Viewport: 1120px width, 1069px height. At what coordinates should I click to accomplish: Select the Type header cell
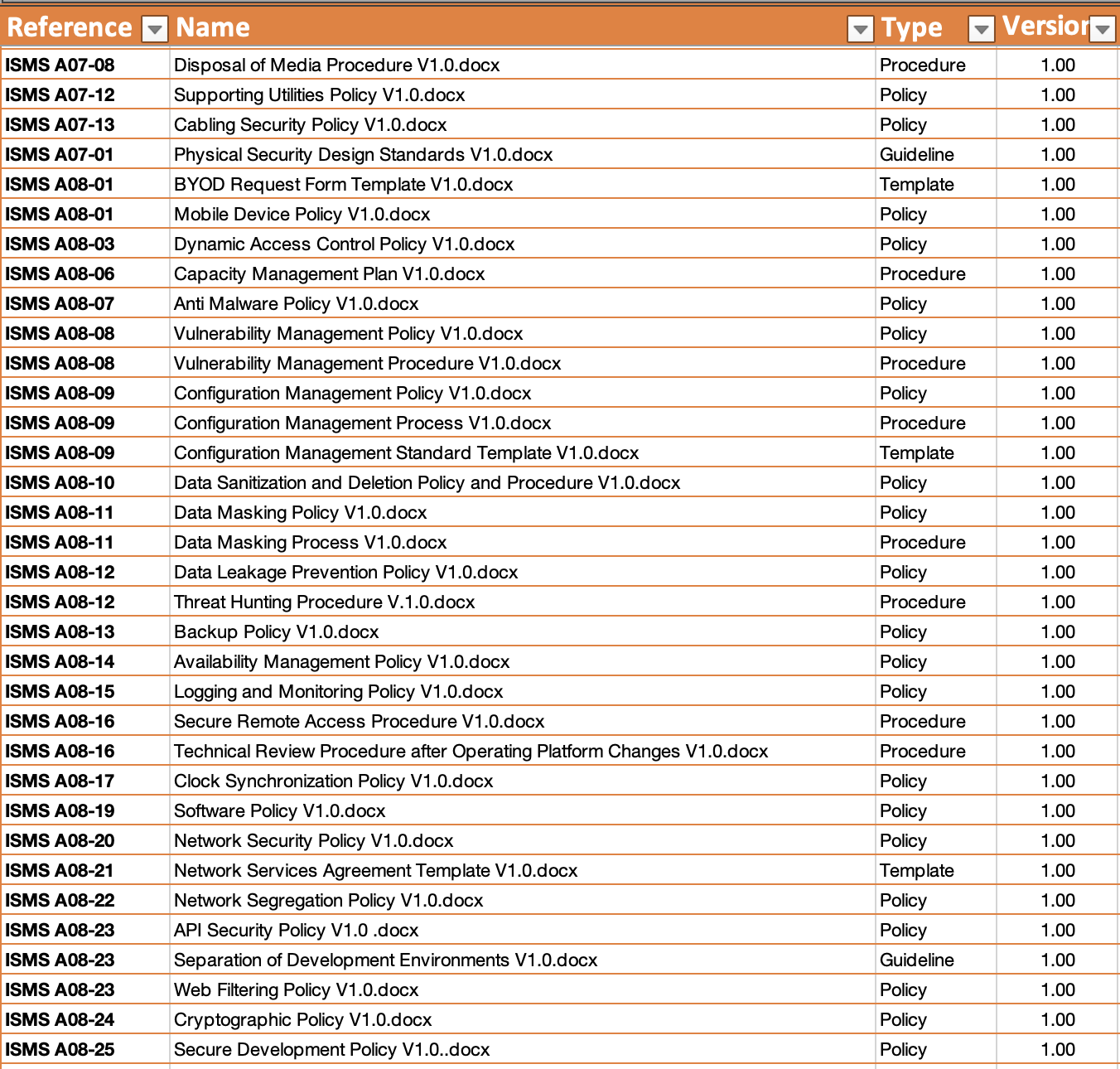[936, 27]
